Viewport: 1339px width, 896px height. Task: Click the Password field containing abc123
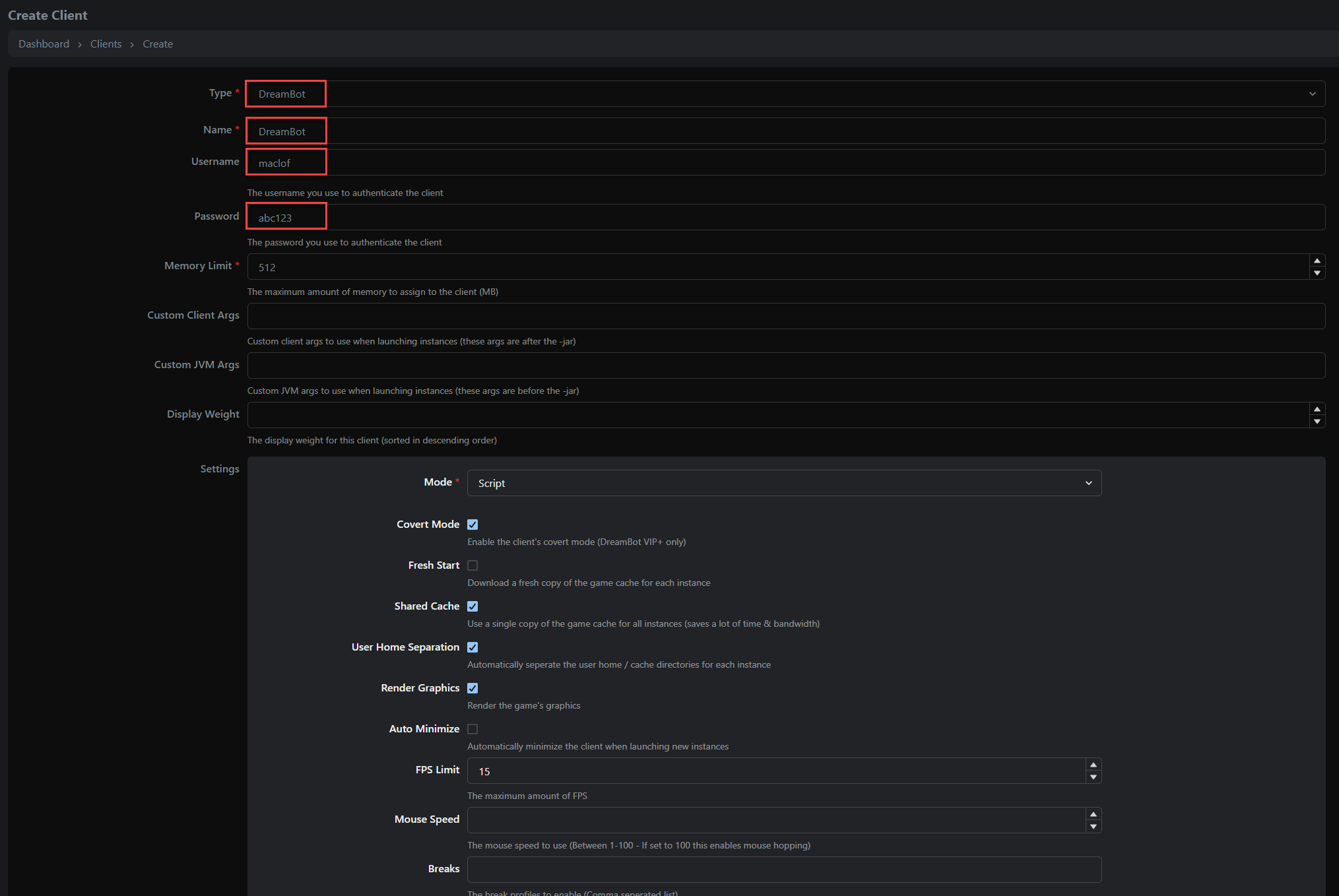click(x=786, y=217)
